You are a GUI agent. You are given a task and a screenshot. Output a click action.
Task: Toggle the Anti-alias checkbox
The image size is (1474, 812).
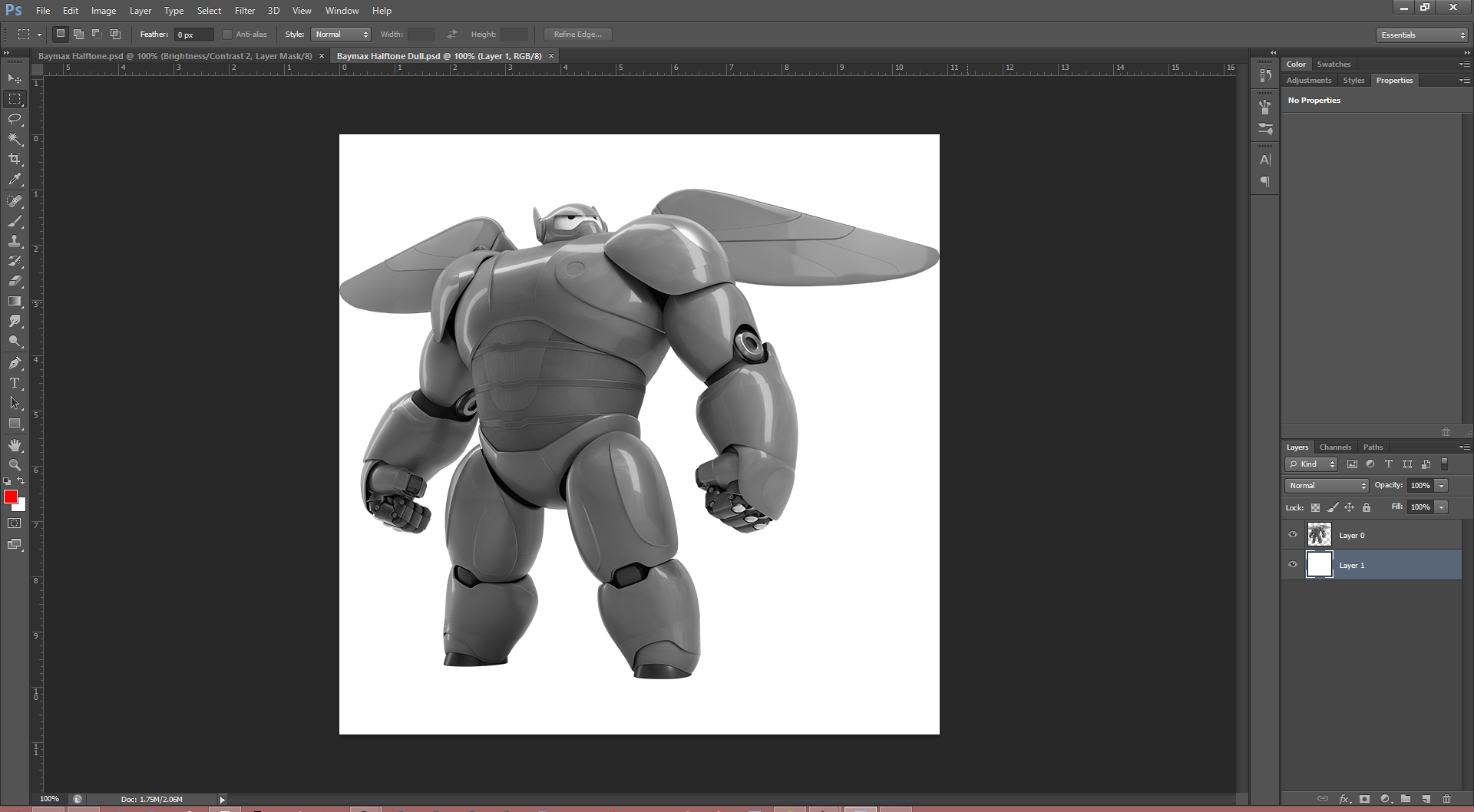[x=227, y=35]
